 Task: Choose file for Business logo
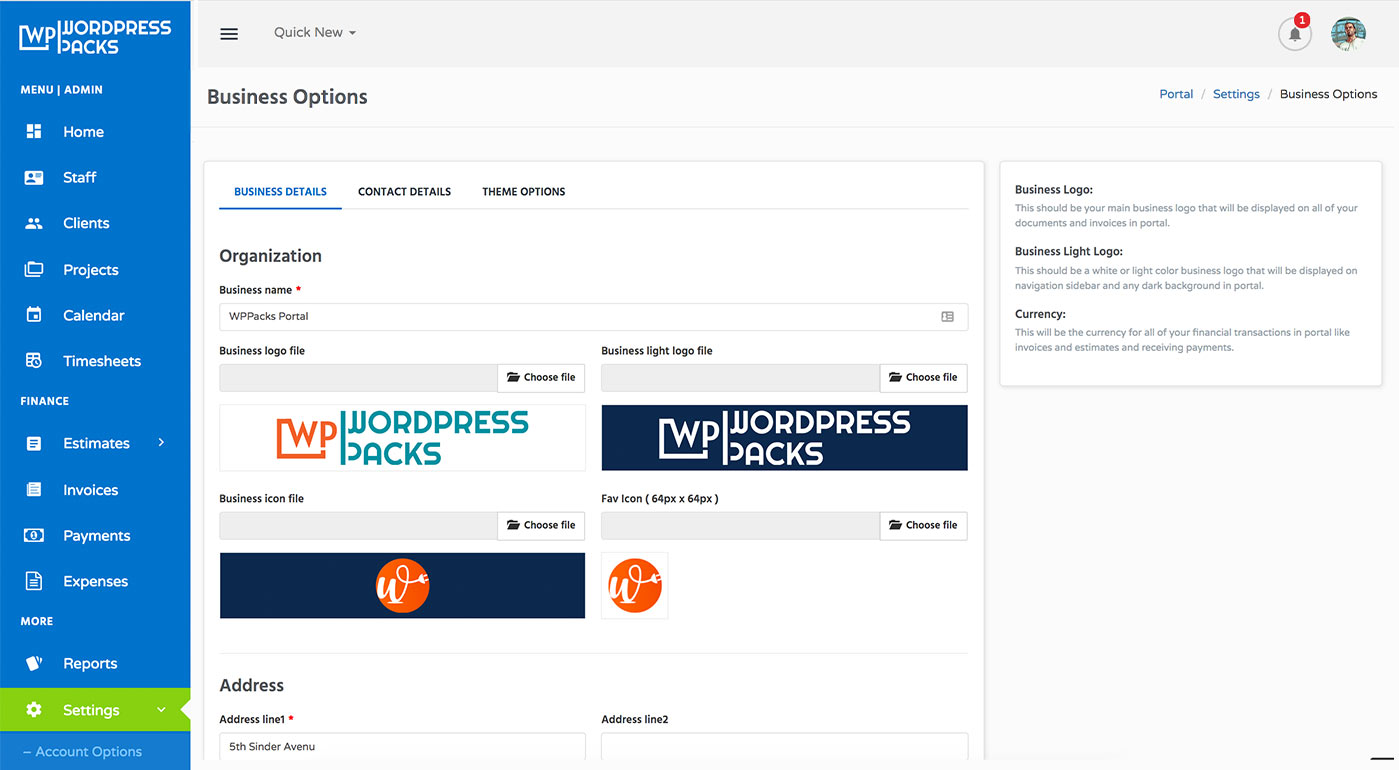point(541,377)
